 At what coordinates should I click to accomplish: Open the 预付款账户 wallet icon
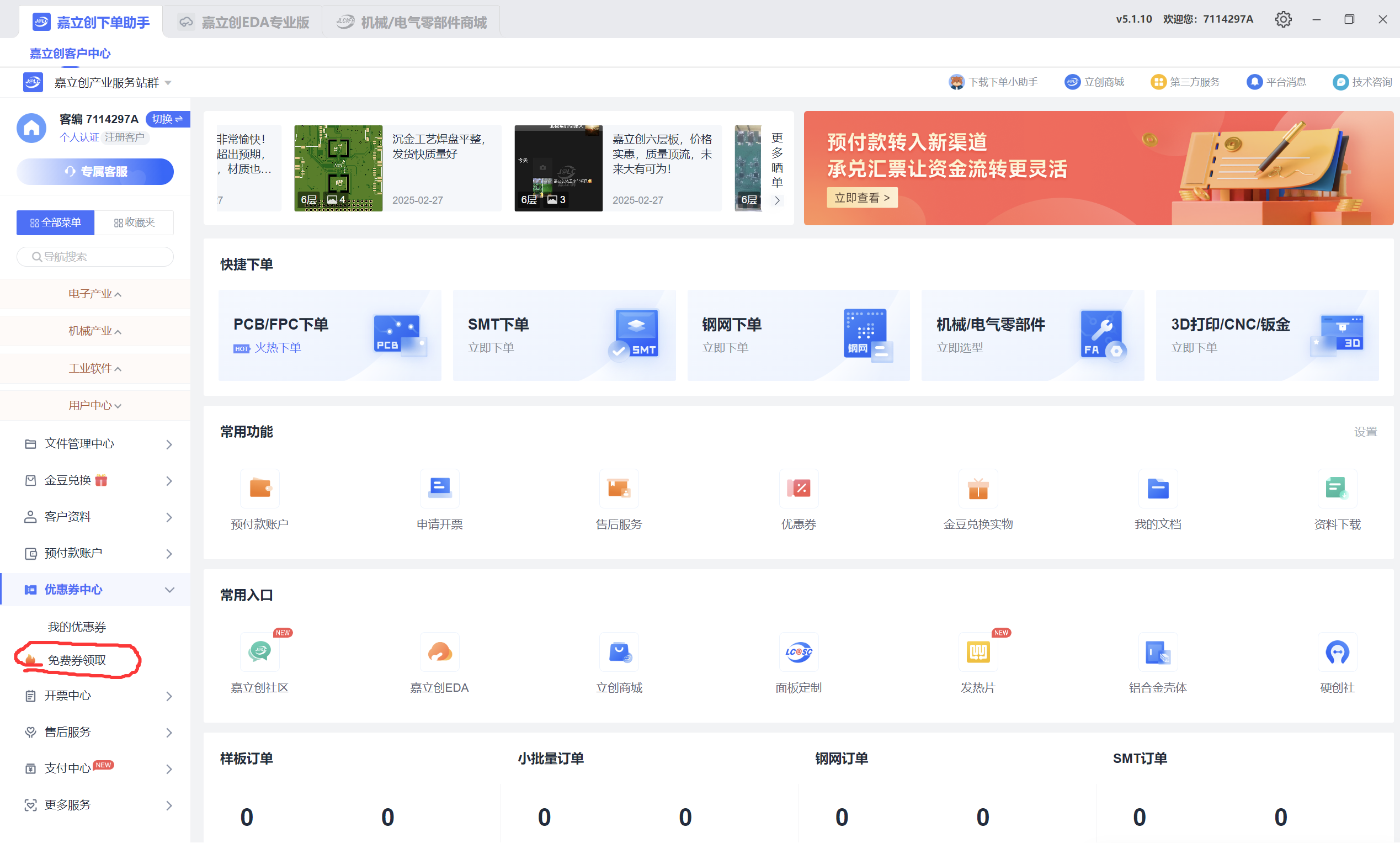[x=259, y=488]
